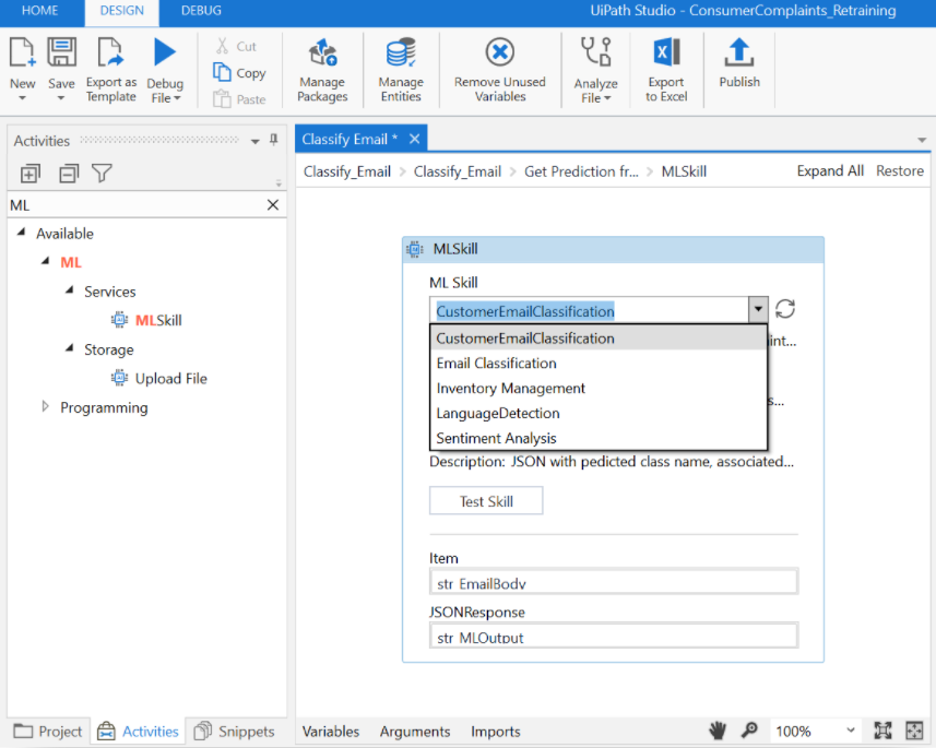
Task: Switch to the DESIGN ribbon tab
Action: point(122,11)
